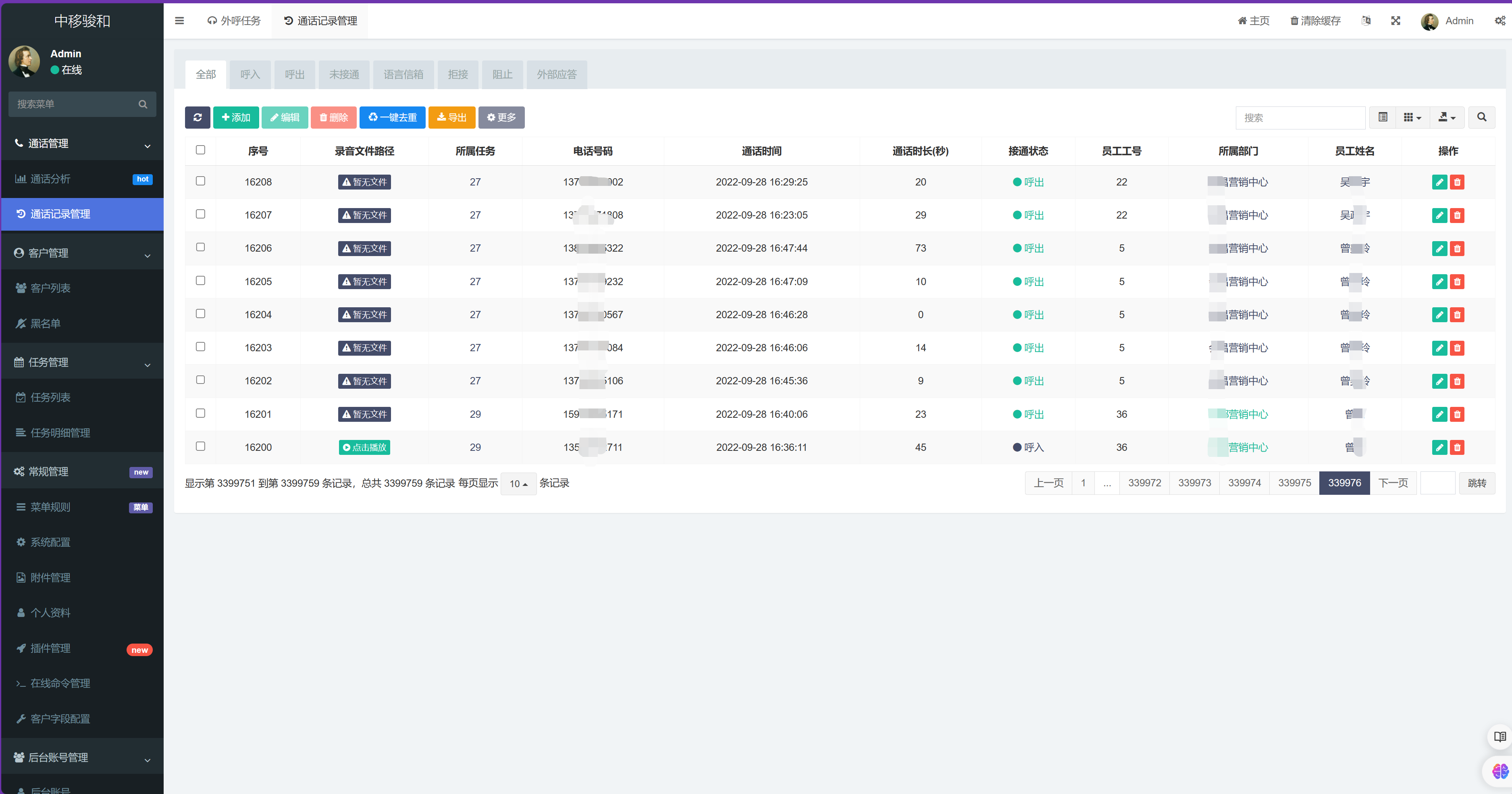Open the rows-per-page dropdown showing 10
The height and width of the screenshot is (794, 1512).
(518, 484)
